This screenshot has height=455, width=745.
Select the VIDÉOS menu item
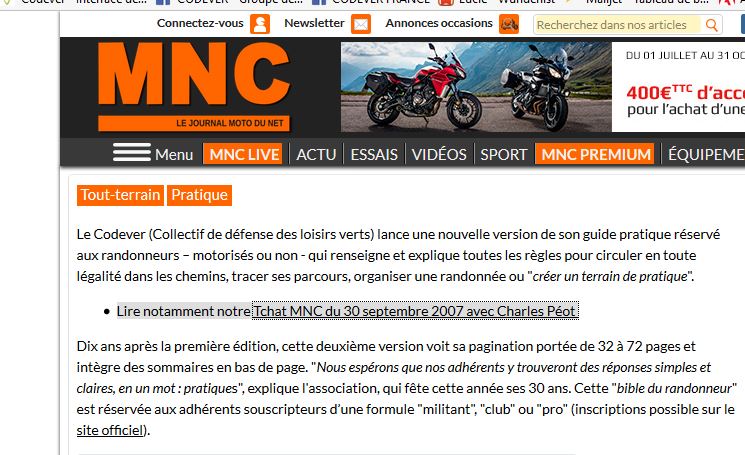(x=439, y=154)
